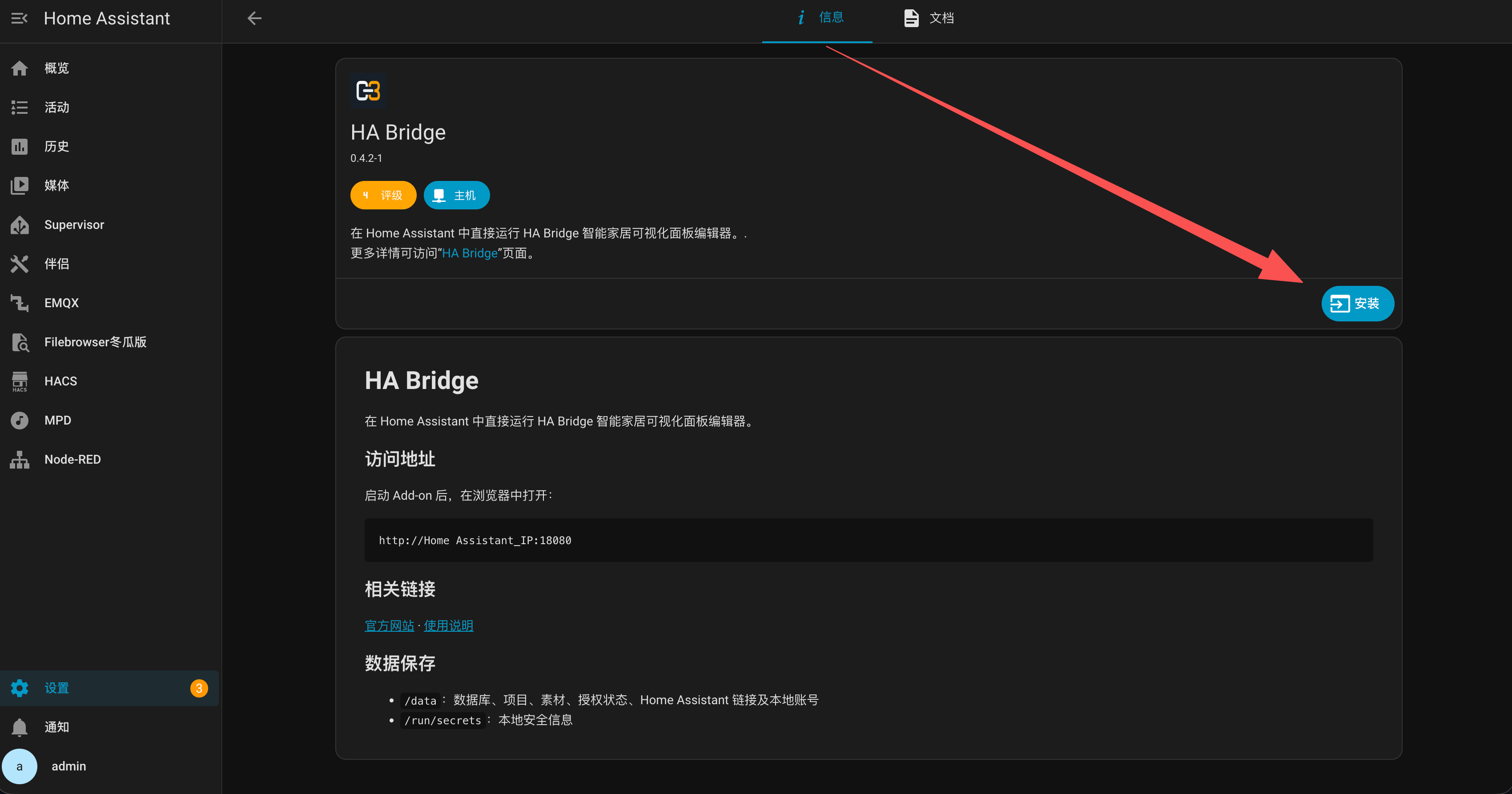
Task: Select the Supervisor sidebar label
Action: pos(74,225)
